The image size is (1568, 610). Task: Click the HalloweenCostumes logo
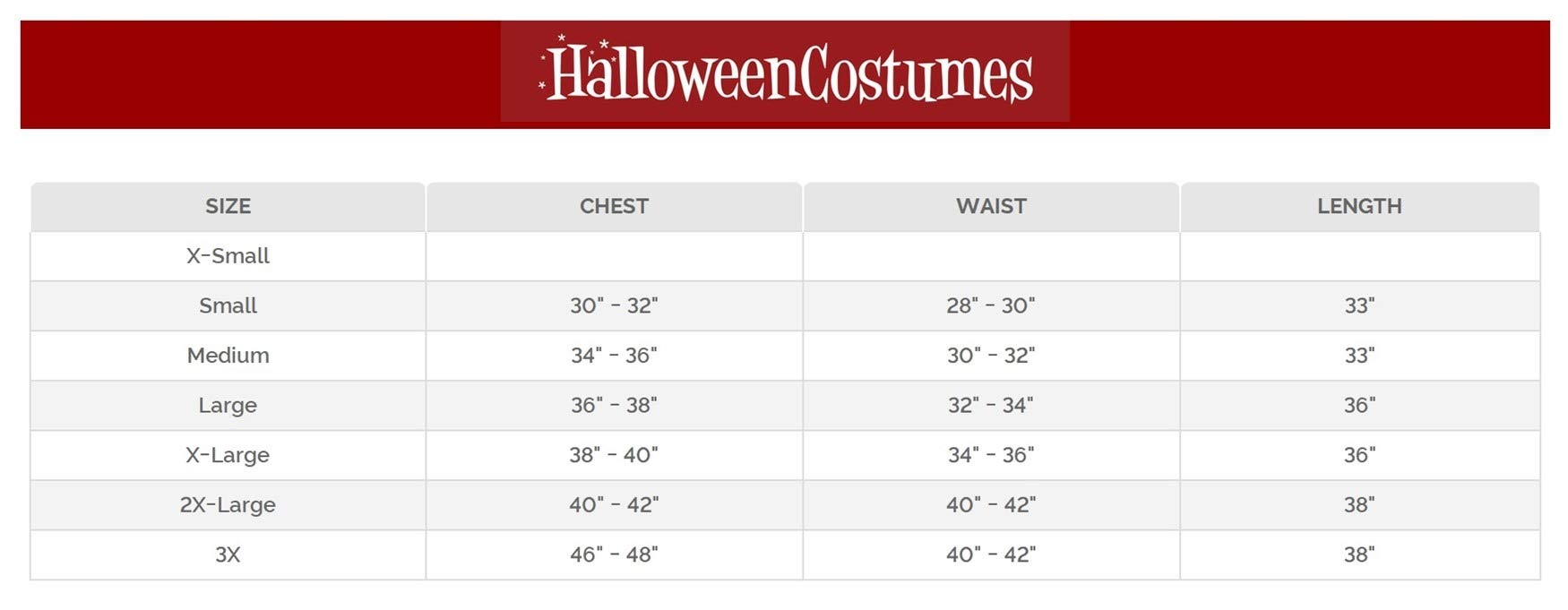coord(785,72)
